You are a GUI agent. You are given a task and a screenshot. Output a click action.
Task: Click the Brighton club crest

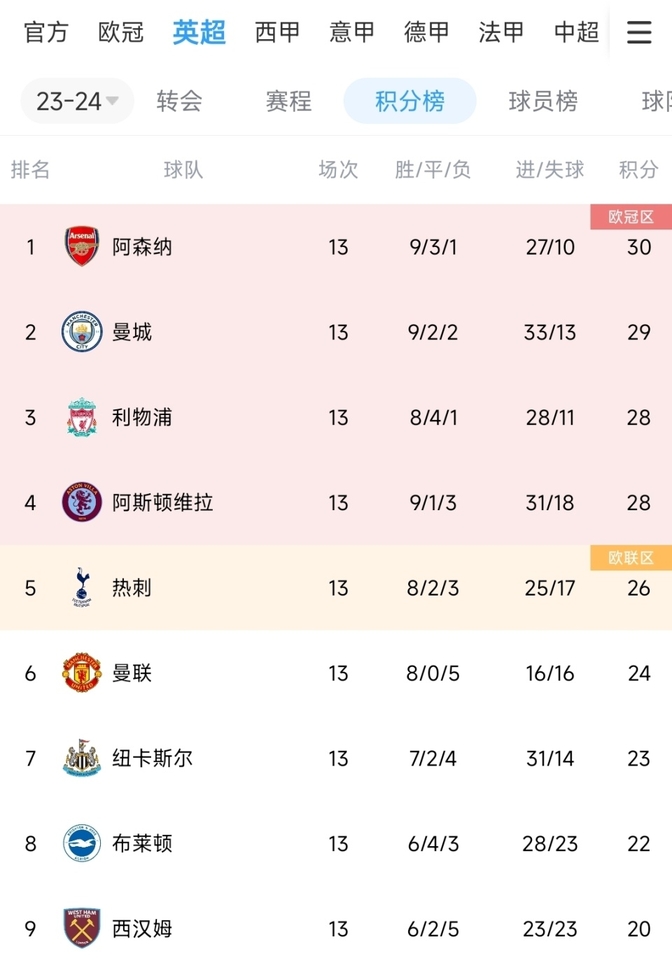pyautogui.click(x=82, y=843)
